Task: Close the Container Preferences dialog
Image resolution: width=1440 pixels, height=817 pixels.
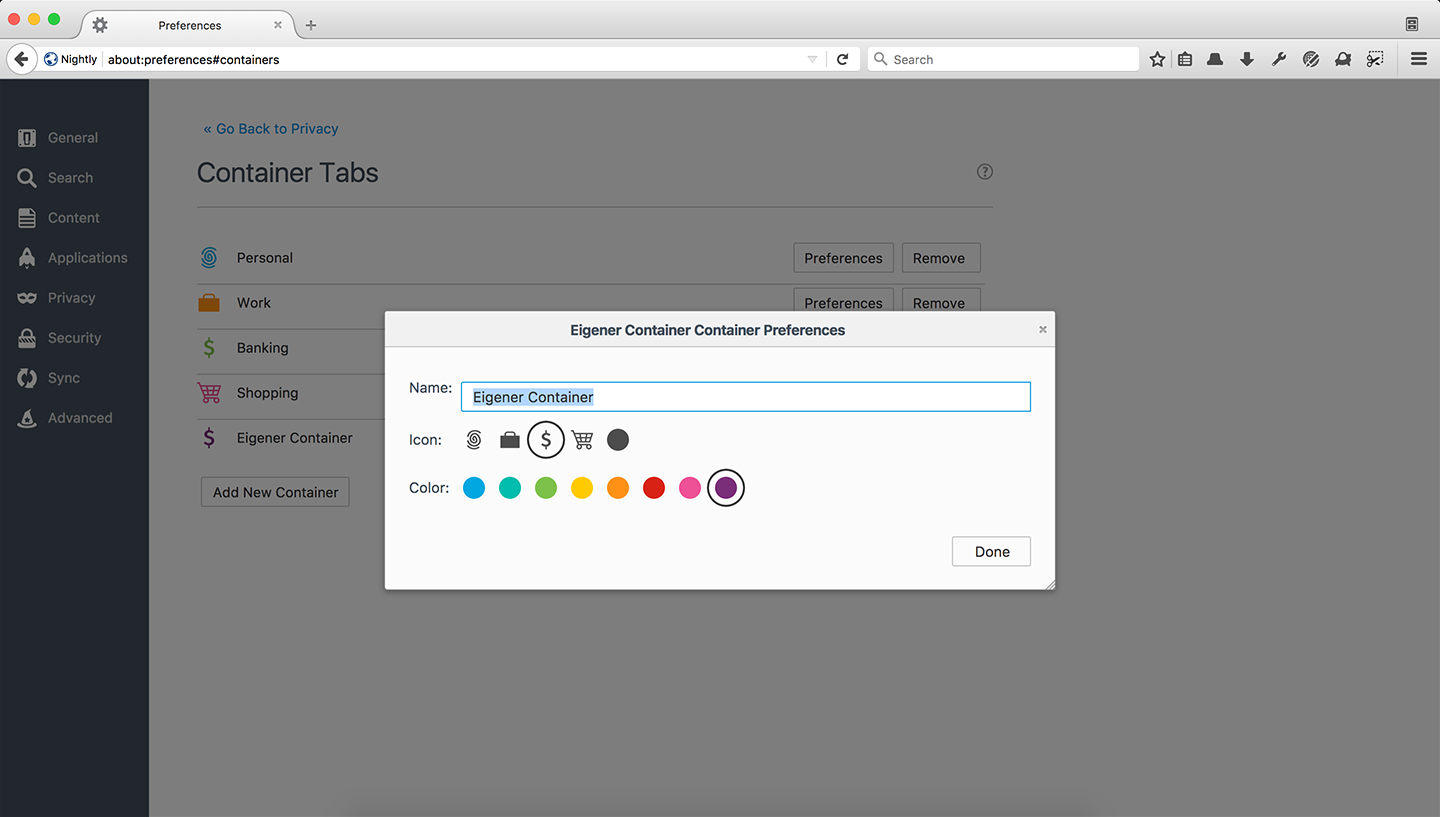Action: click(1043, 329)
